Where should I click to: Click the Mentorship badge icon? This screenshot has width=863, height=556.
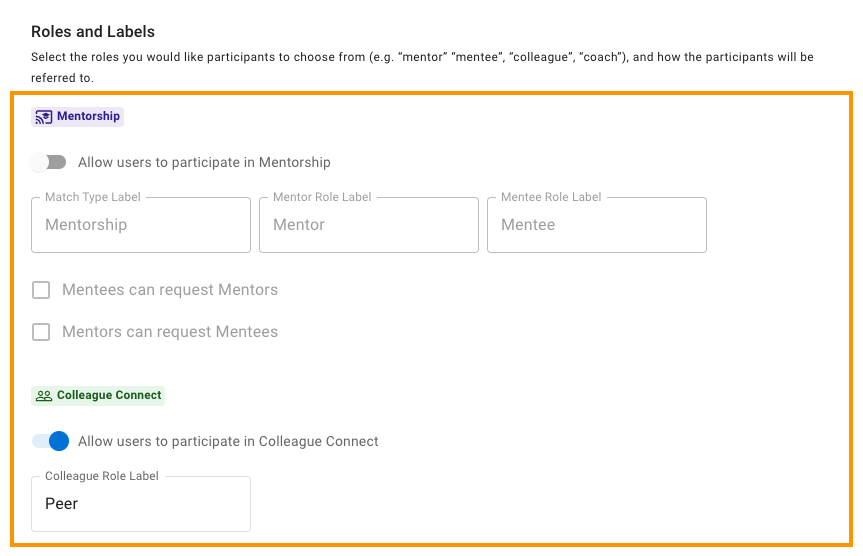point(43,117)
